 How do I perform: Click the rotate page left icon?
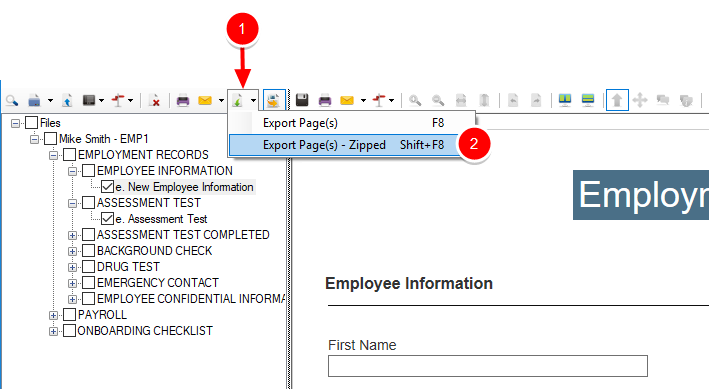[513, 100]
